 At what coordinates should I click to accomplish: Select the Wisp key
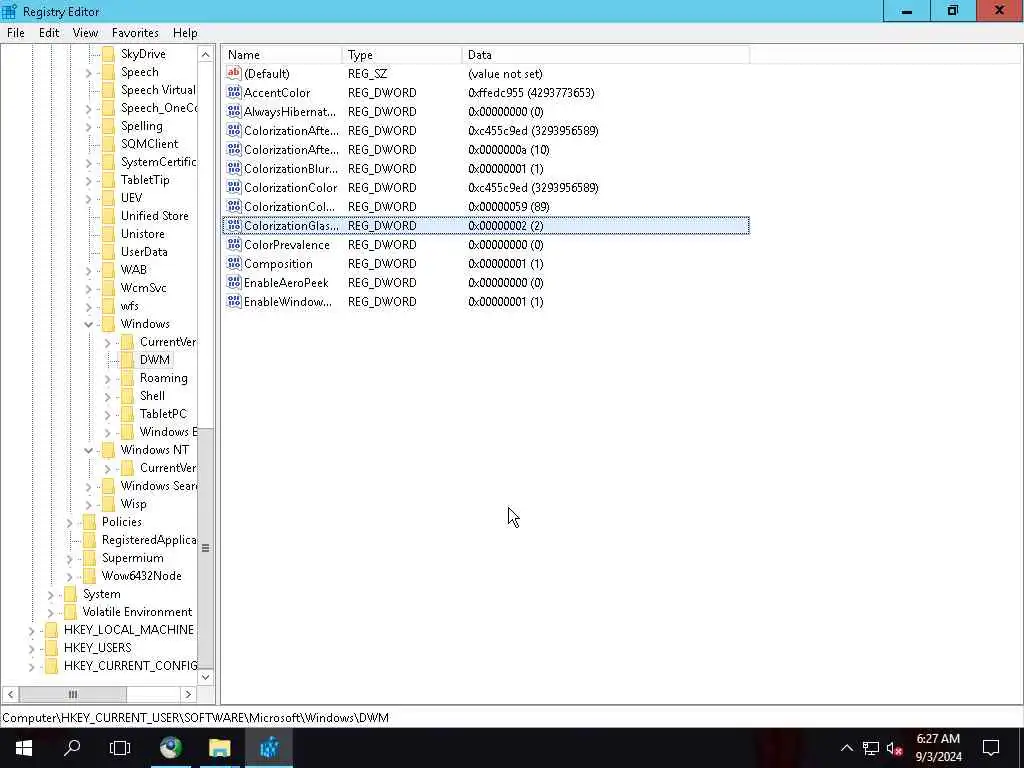click(133, 504)
